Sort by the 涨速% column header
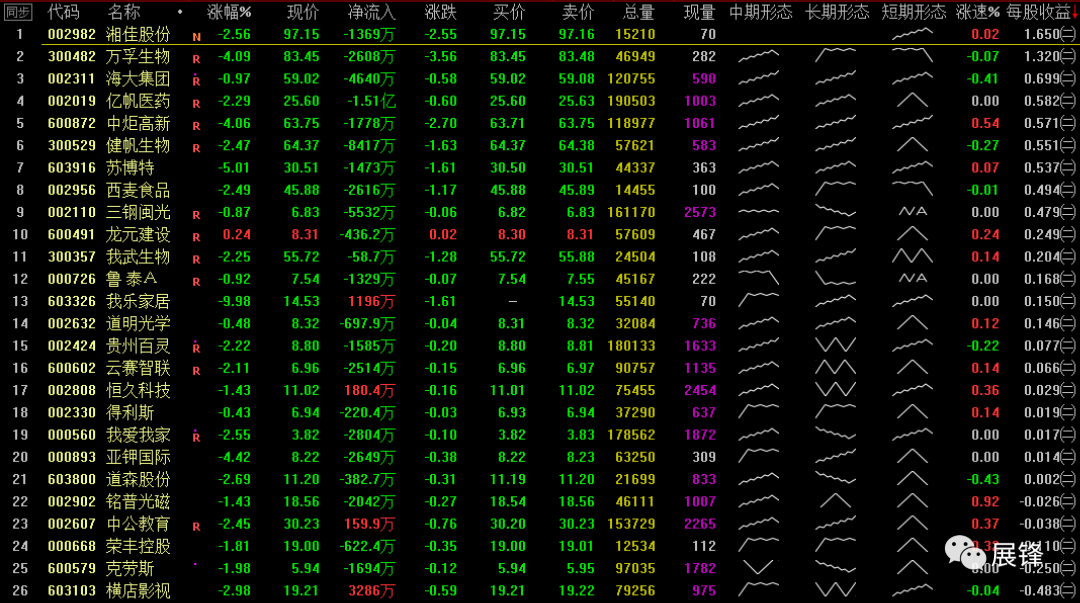This screenshot has height=603, width=1080. pos(977,12)
